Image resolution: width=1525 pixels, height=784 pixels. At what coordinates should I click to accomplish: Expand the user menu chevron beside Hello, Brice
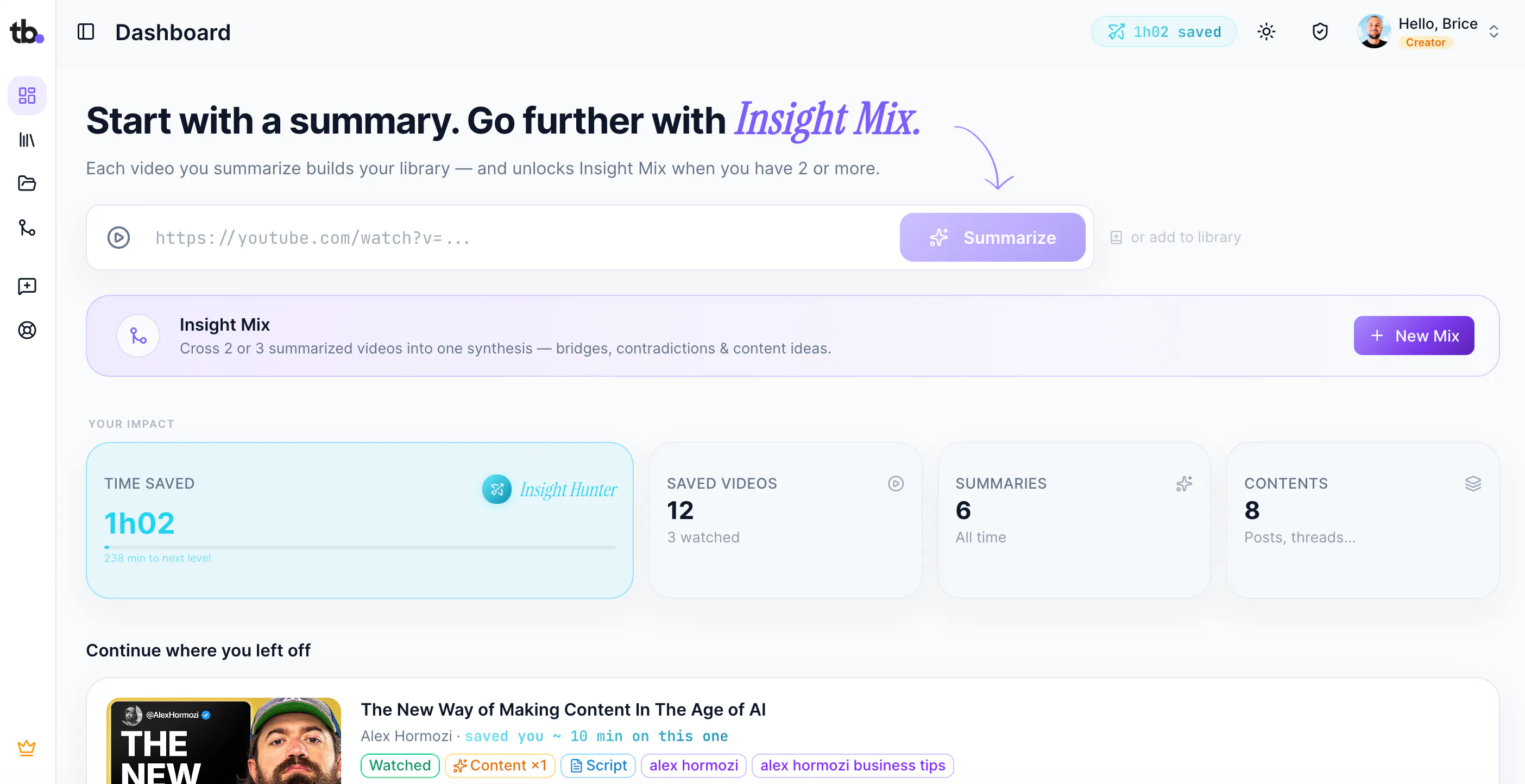[1494, 32]
